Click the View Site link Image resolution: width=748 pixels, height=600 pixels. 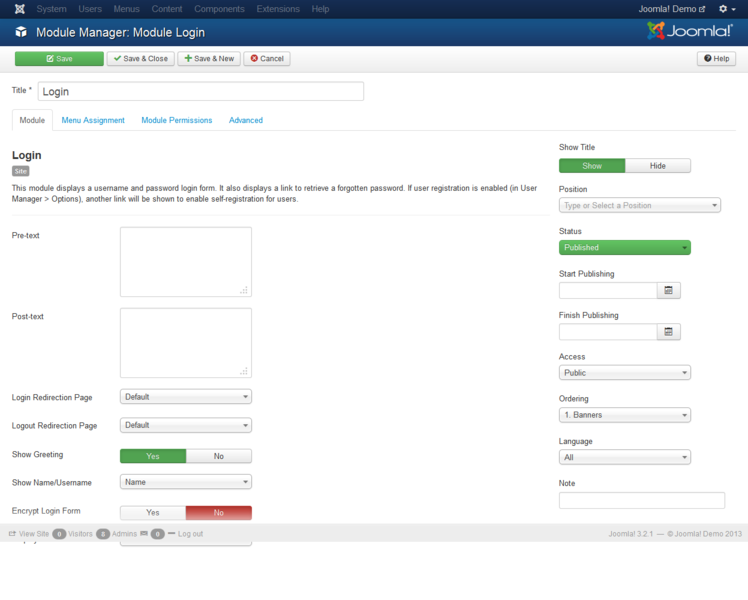click(33, 534)
